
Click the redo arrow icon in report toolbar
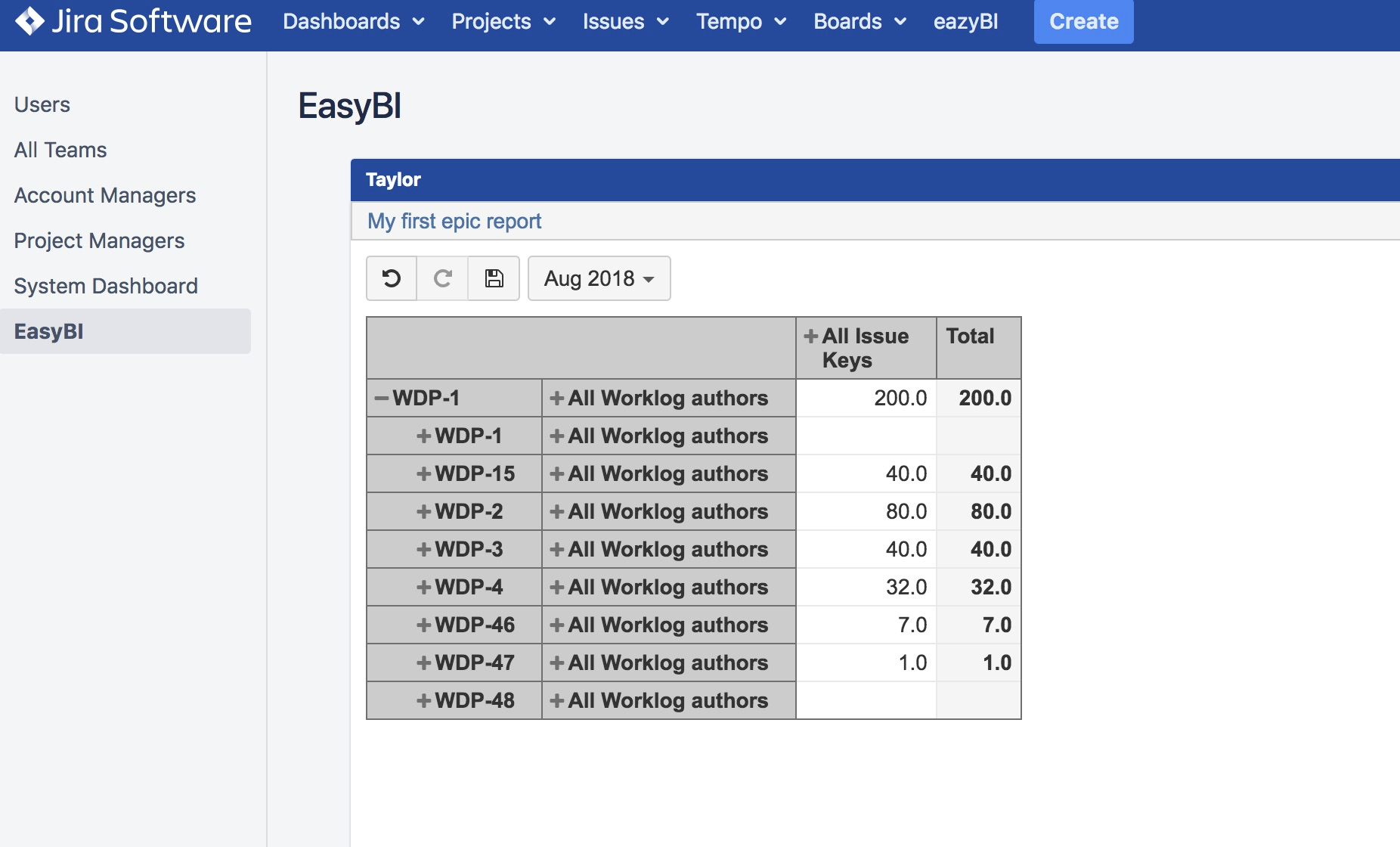pyautogui.click(x=442, y=278)
